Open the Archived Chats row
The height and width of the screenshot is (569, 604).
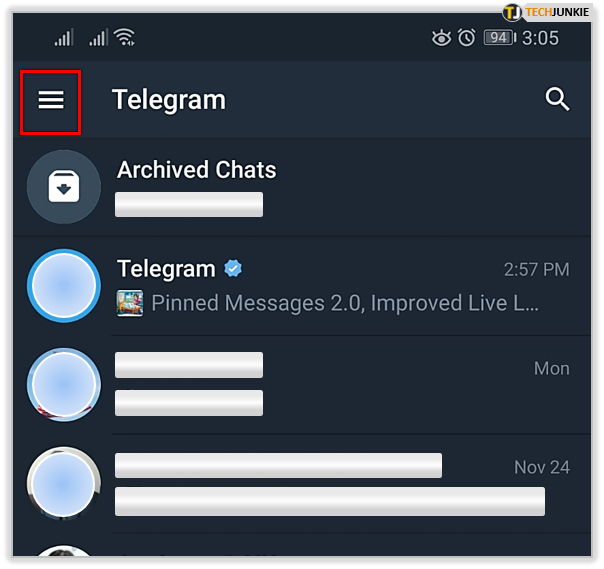(302, 187)
